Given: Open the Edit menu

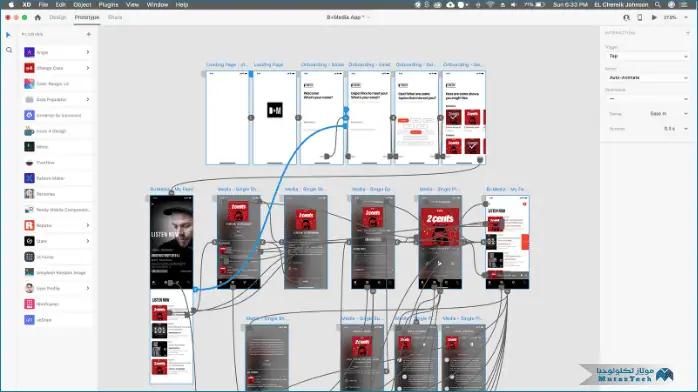Looking at the screenshot, I should [x=61, y=4].
